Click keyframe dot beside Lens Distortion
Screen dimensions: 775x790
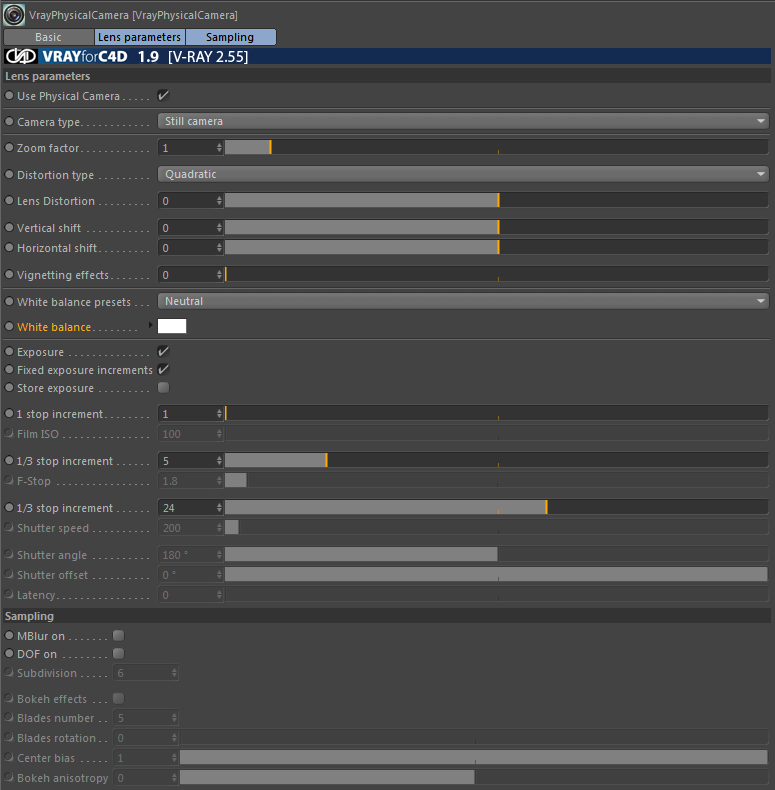click(x=9, y=201)
